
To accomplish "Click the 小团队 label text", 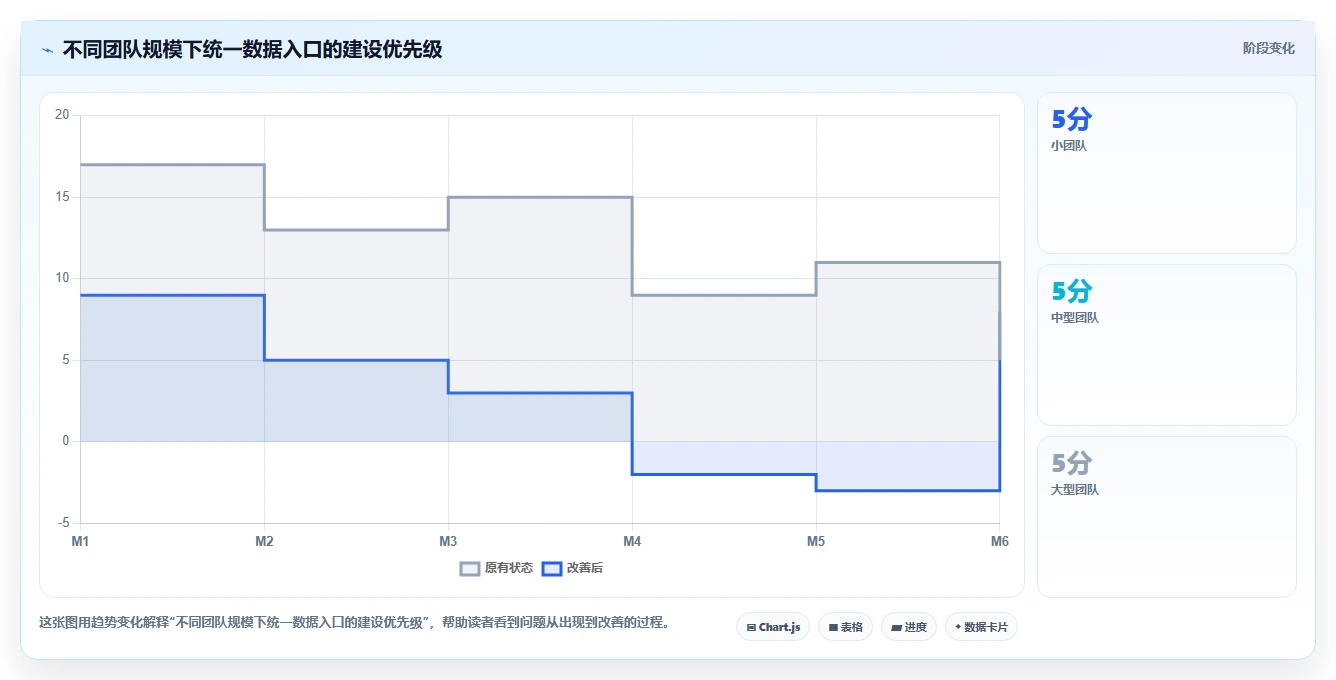I will pyautogui.click(x=1069, y=146).
